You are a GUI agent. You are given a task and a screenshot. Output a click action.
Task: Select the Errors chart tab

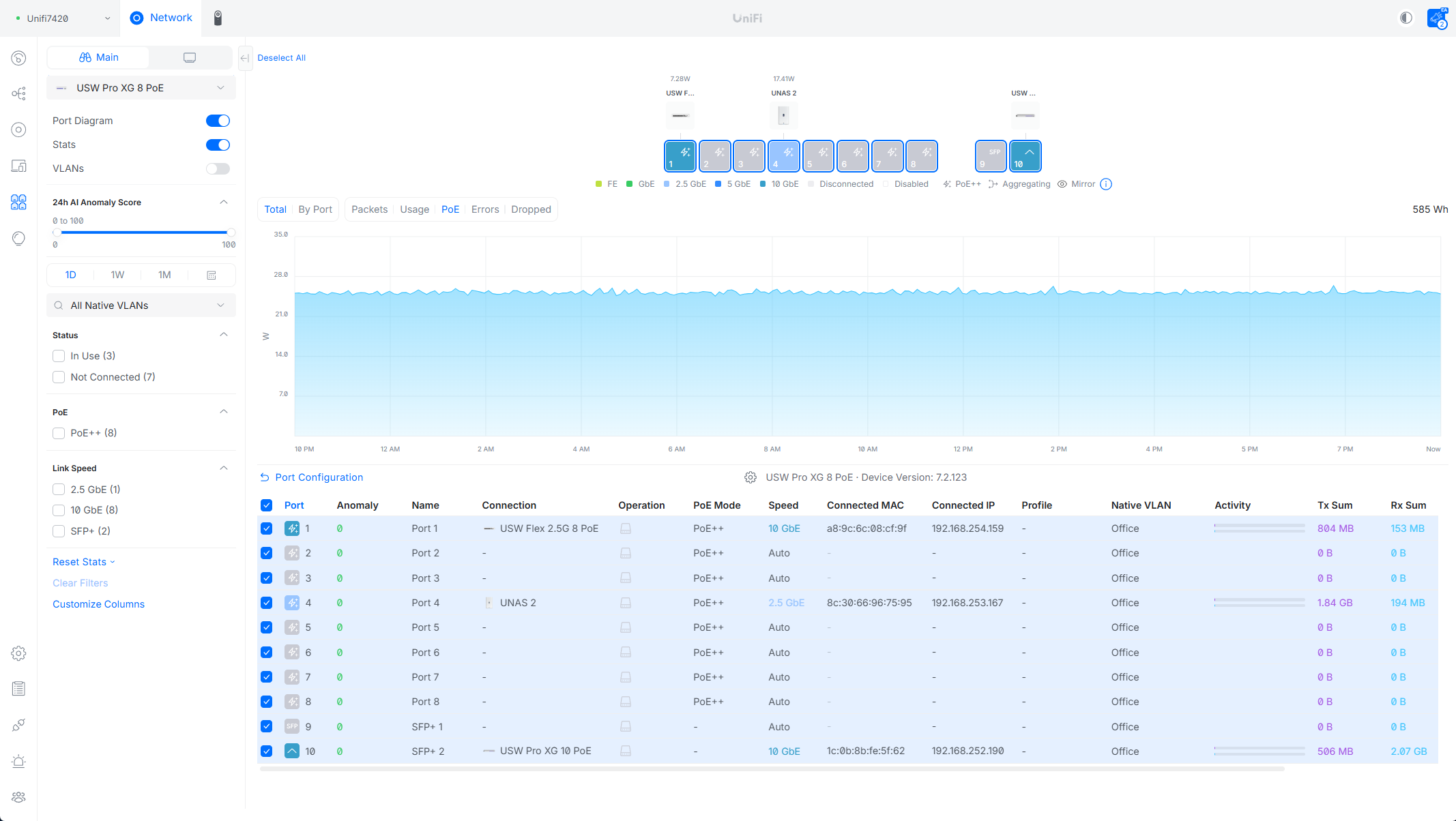click(x=484, y=209)
